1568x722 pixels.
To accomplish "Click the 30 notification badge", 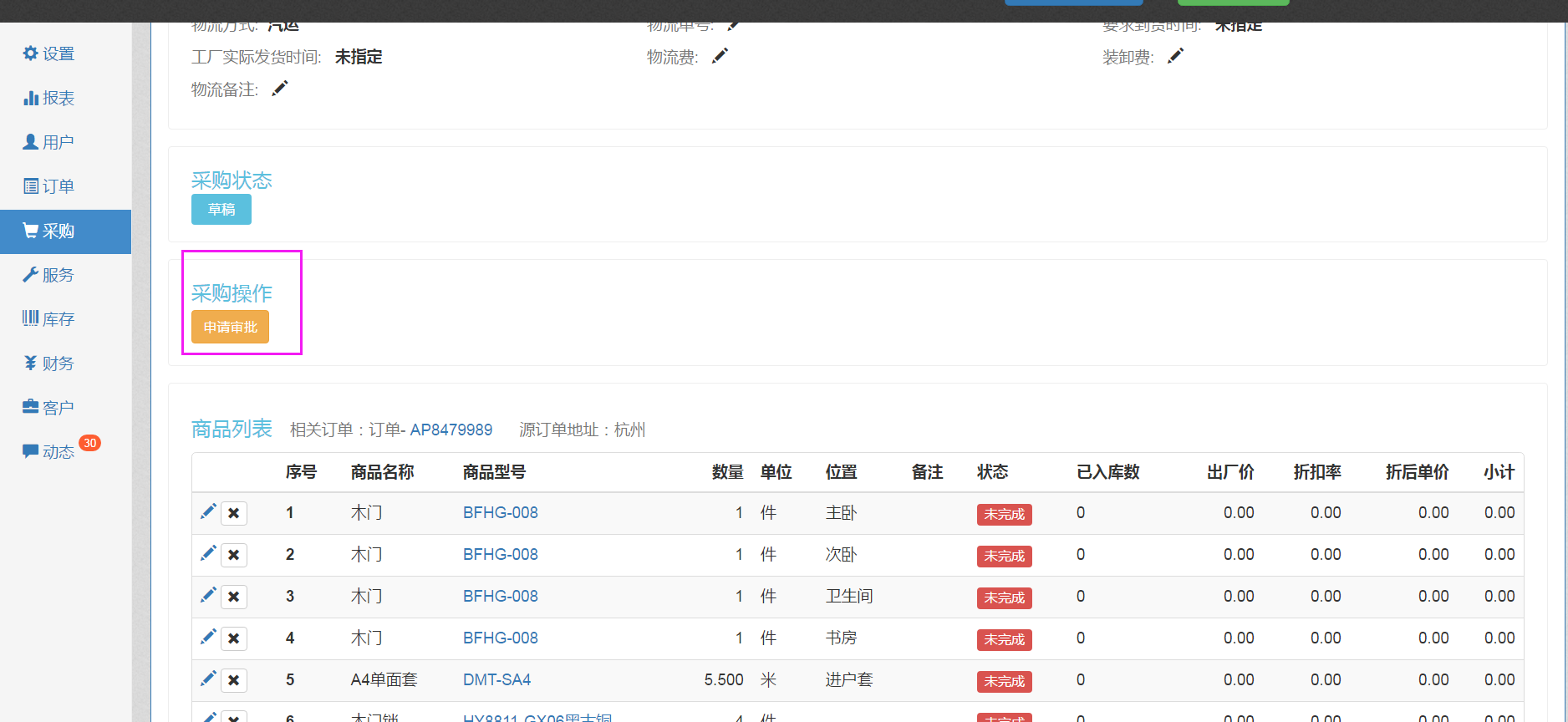I will tap(89, 443).
